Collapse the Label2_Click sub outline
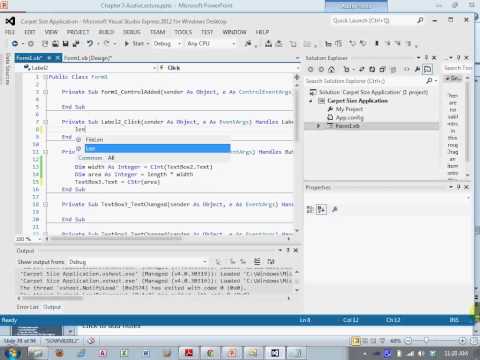Viewport: 480px width, 360px height. coord(46,122)
